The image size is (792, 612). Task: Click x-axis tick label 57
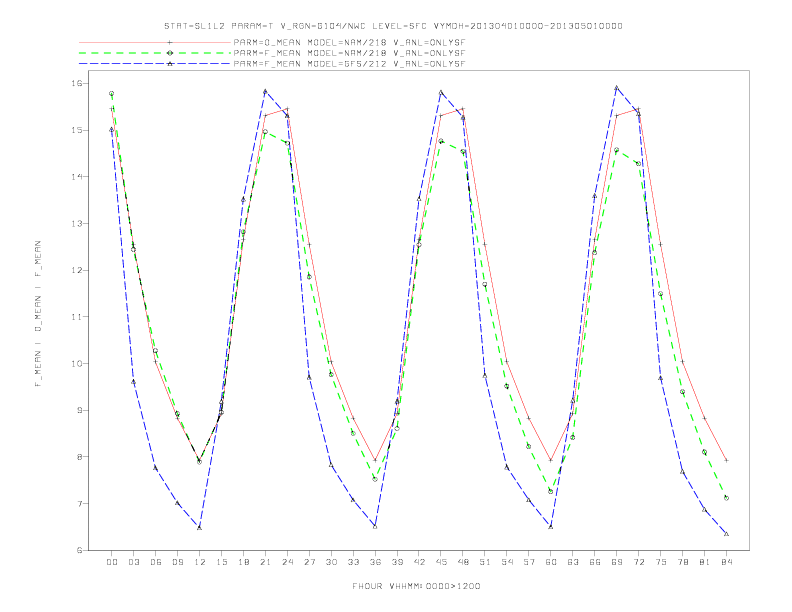pos(529,562)
